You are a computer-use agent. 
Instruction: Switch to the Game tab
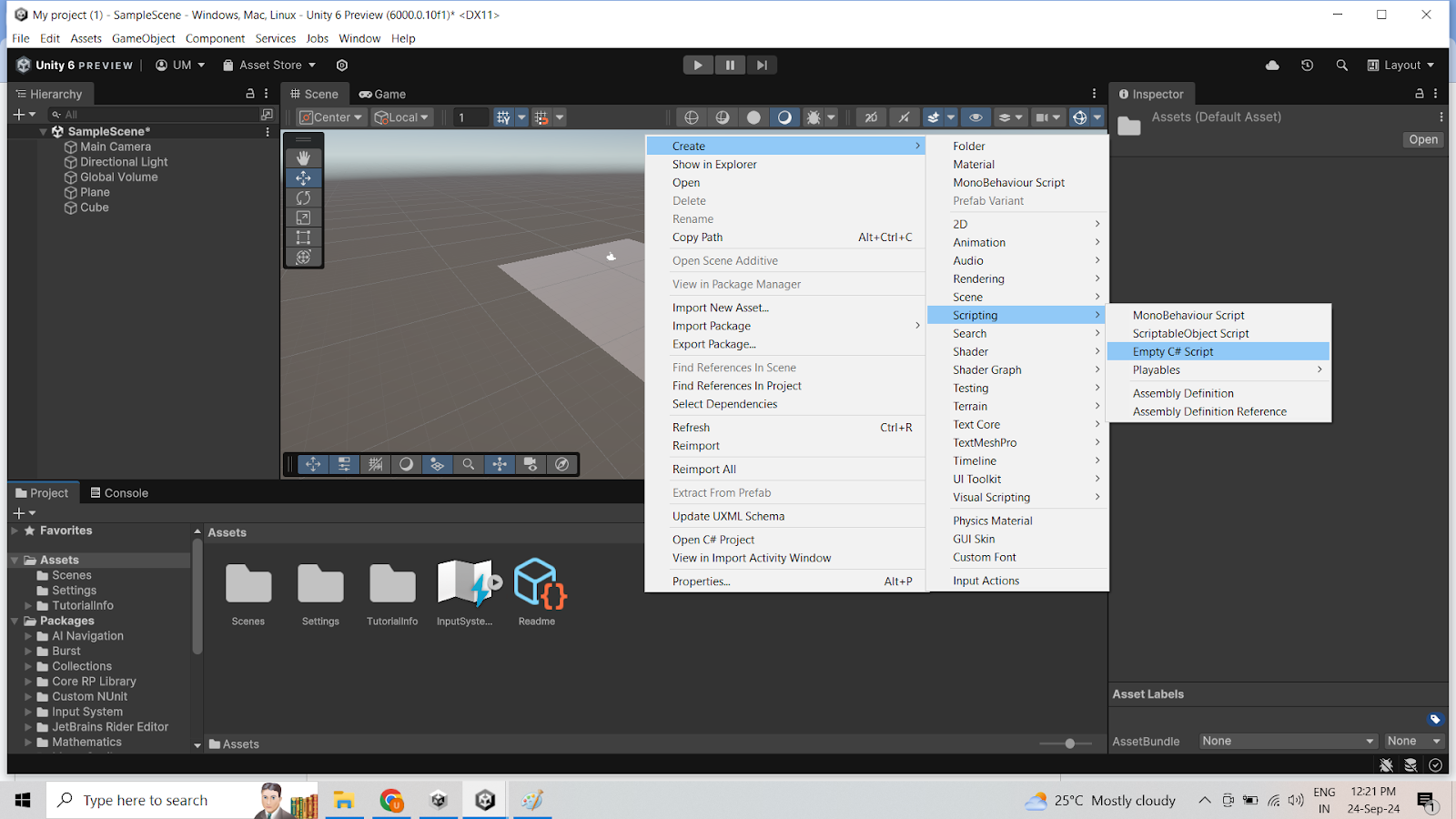coord(382,94)
